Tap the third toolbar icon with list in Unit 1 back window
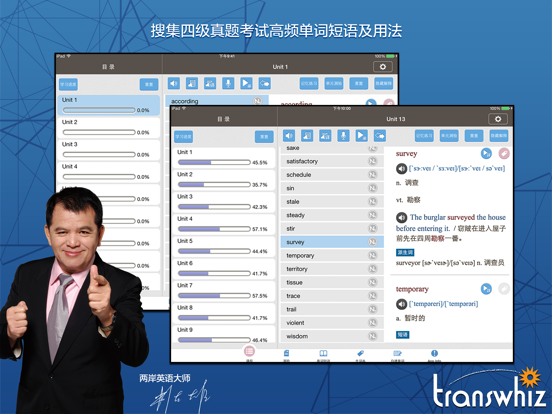The height and width of the screenshot is (414, 552). pyautogui.click(x=210, y=83)
